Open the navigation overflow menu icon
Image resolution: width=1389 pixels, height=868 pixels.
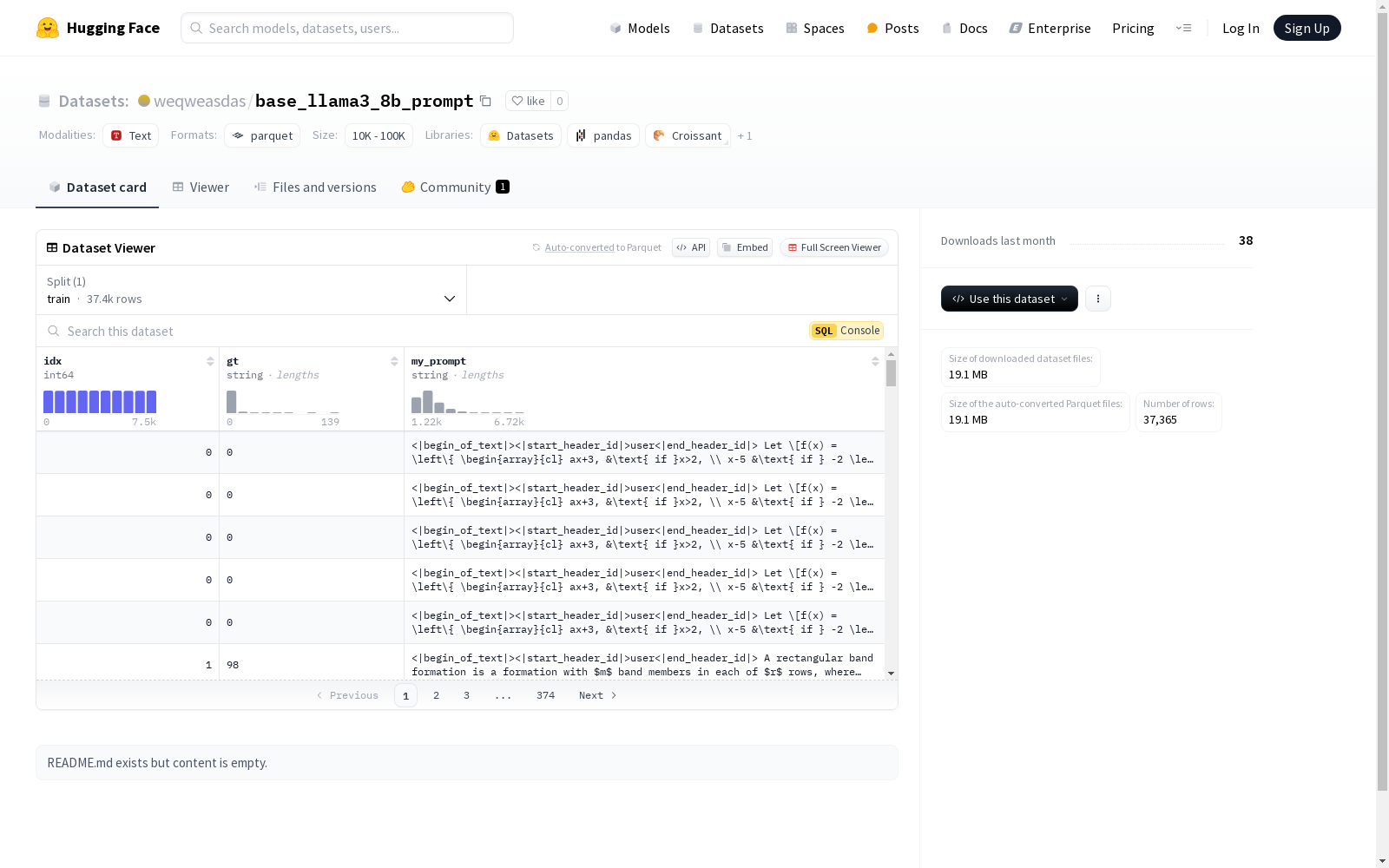[x=1183, y=28]
